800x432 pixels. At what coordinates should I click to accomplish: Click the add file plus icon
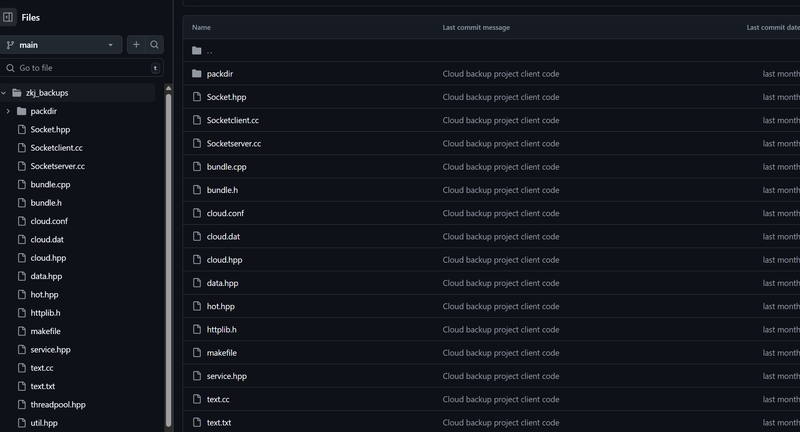pos(136,45)
